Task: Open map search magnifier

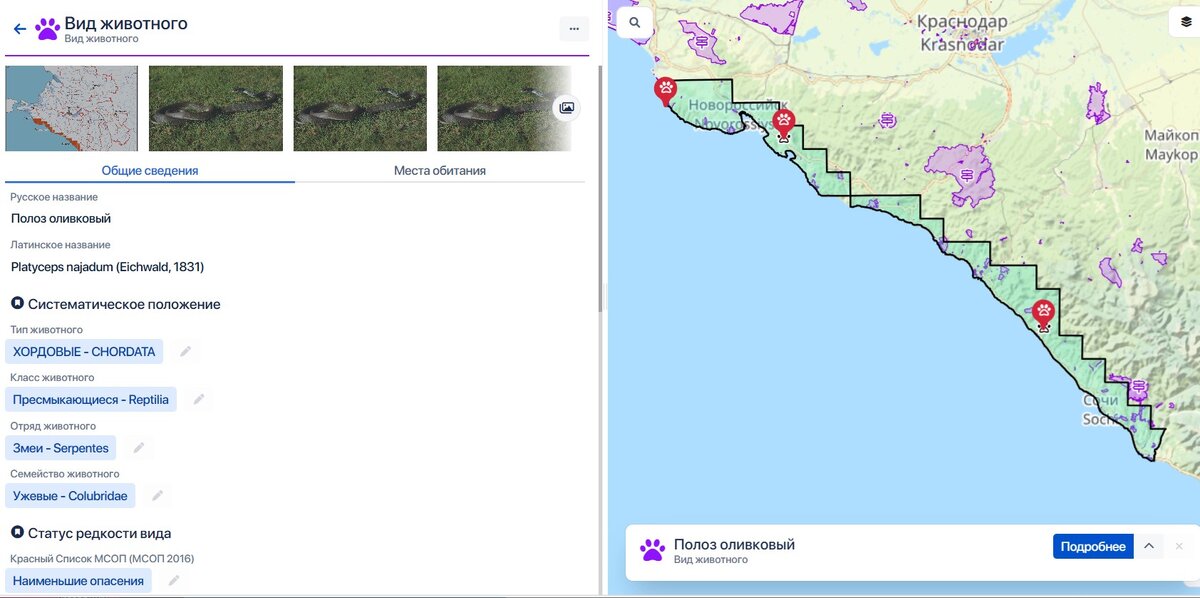Action: pyautogui.click(x=635, y=22)
